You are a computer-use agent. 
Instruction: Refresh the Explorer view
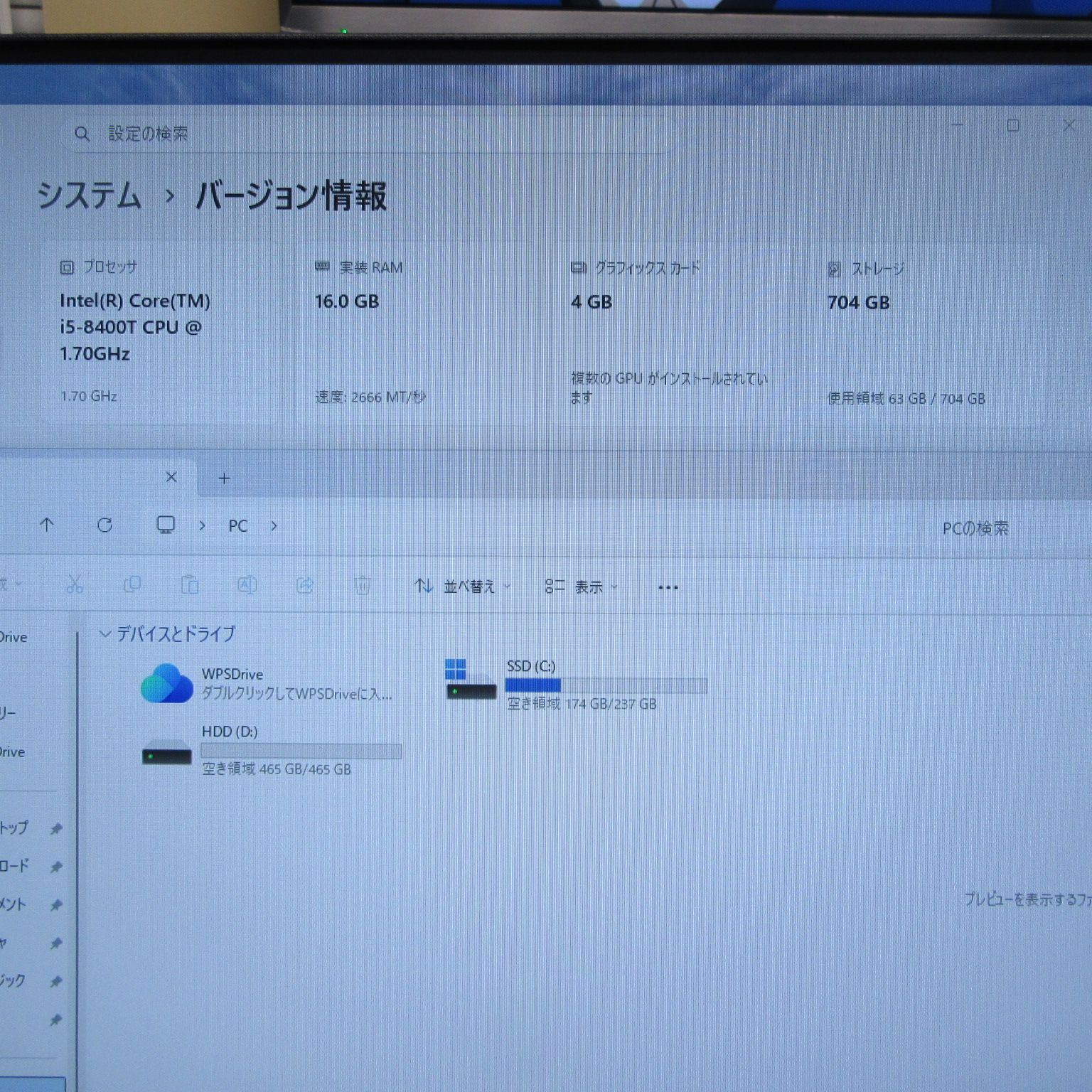(x=105, y=525)
